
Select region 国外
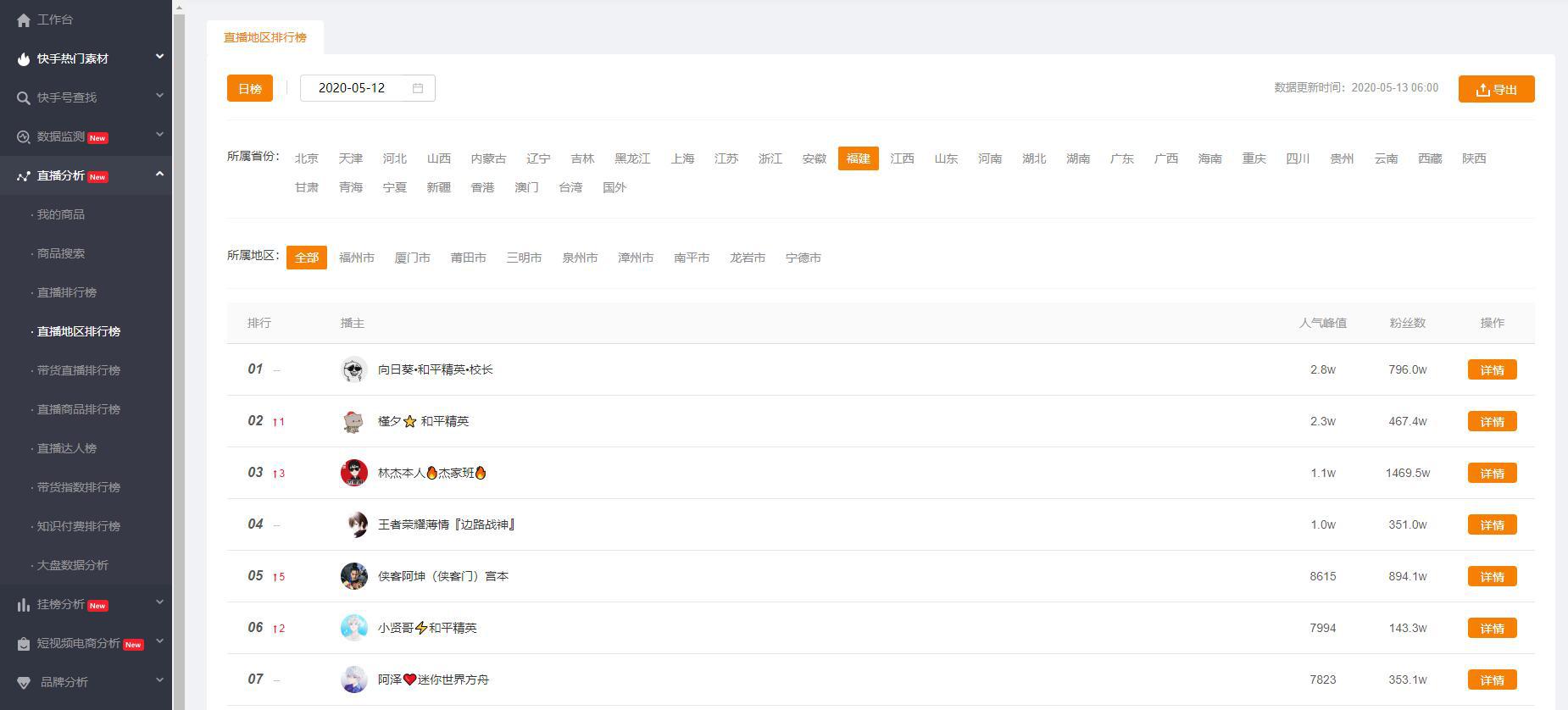[614, 187]
